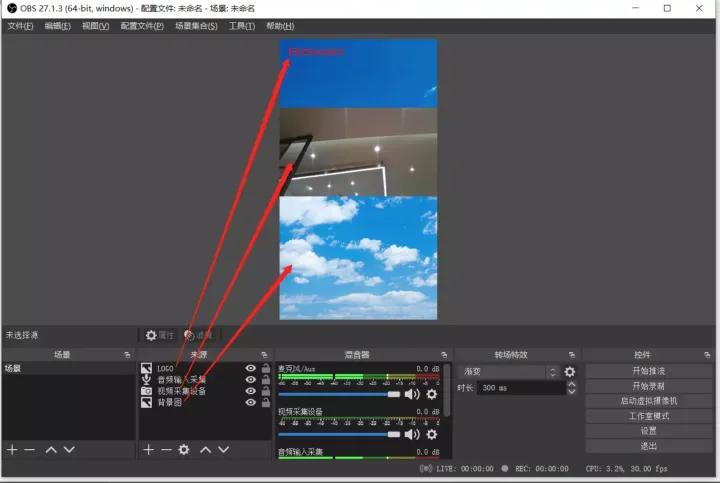Open transition properties gear beside 渐变

coord(570,372)
